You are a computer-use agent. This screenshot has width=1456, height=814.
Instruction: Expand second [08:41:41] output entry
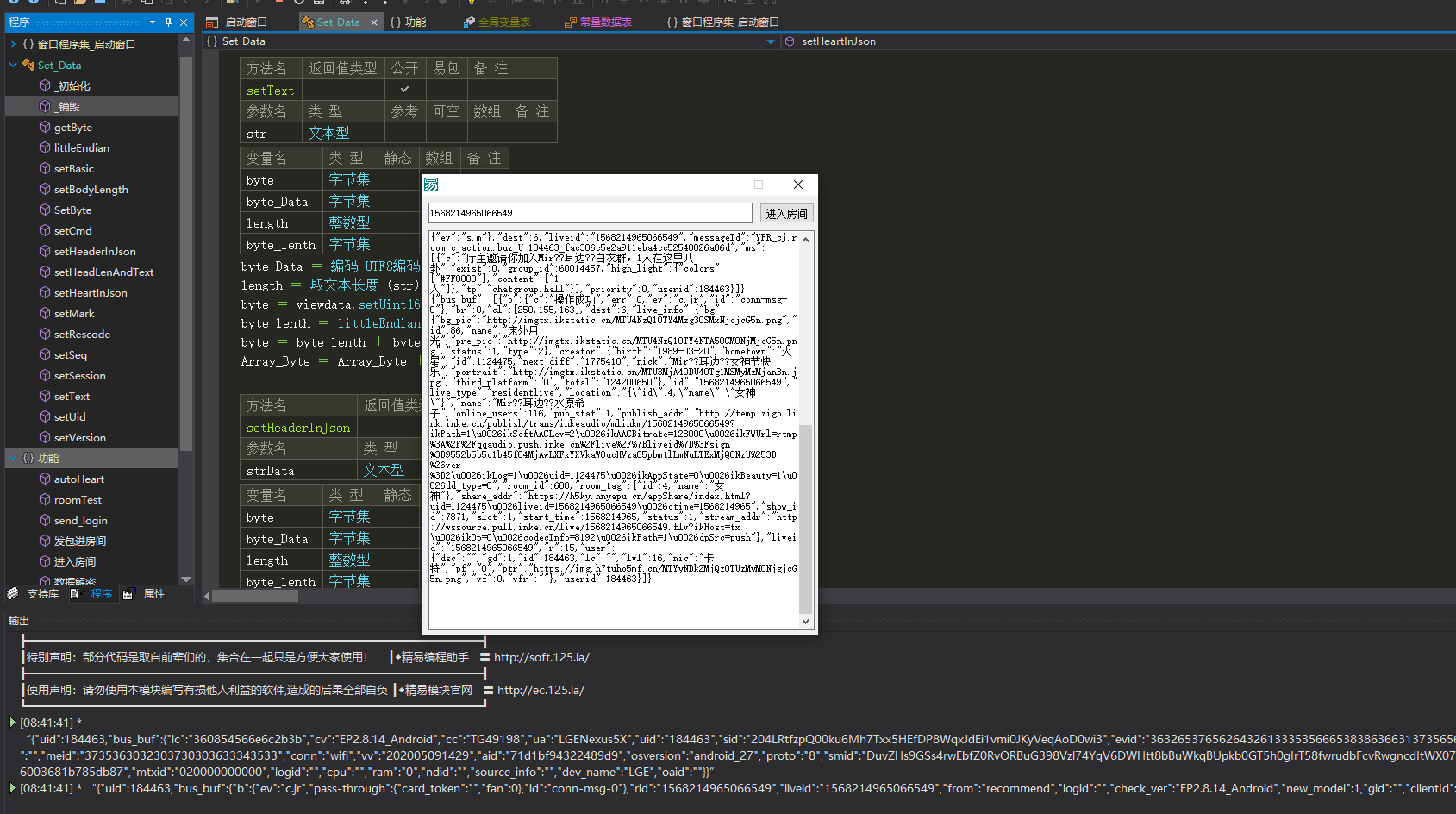point(12,787)
